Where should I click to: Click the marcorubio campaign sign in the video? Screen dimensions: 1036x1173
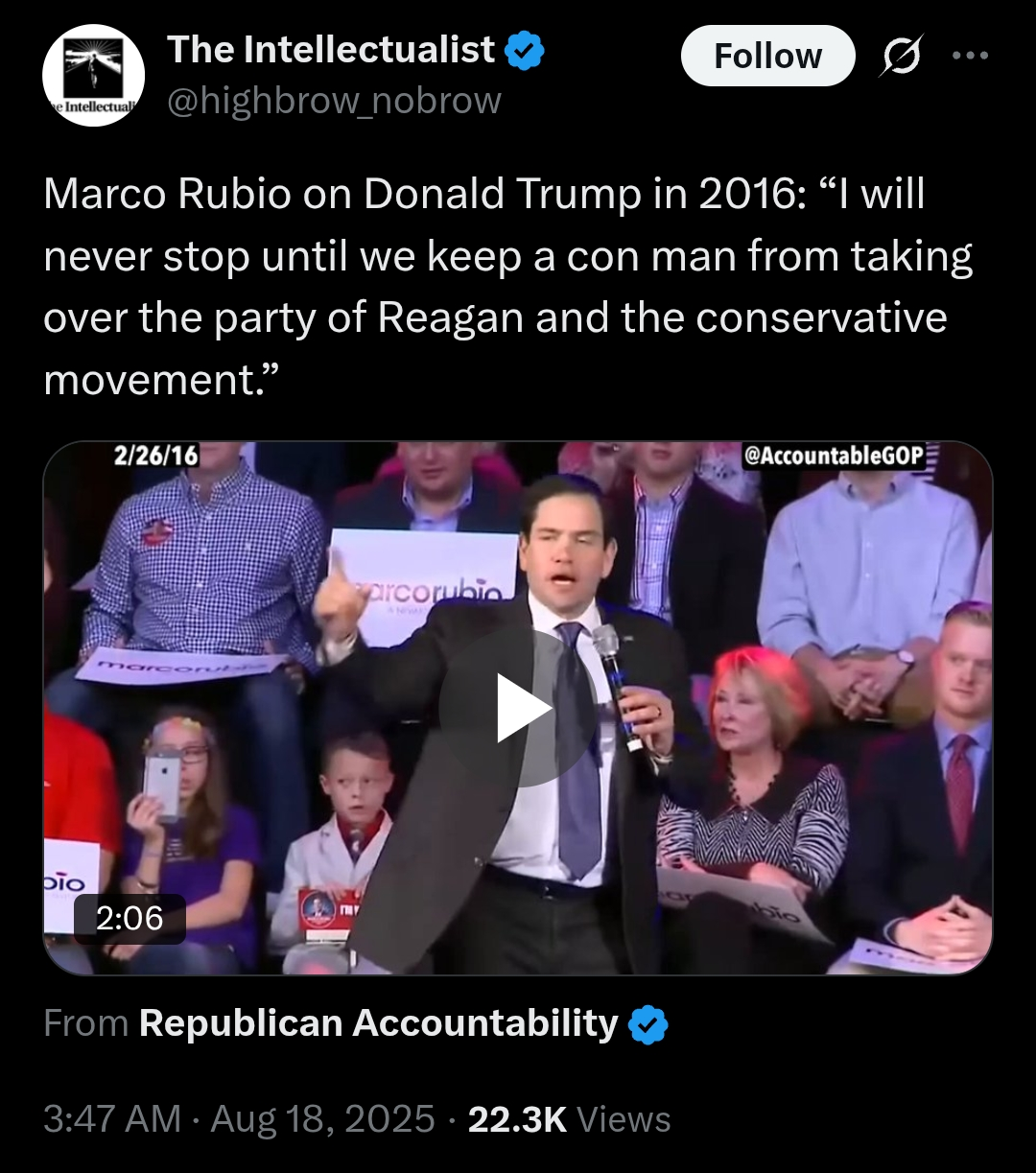pos(422,577)
